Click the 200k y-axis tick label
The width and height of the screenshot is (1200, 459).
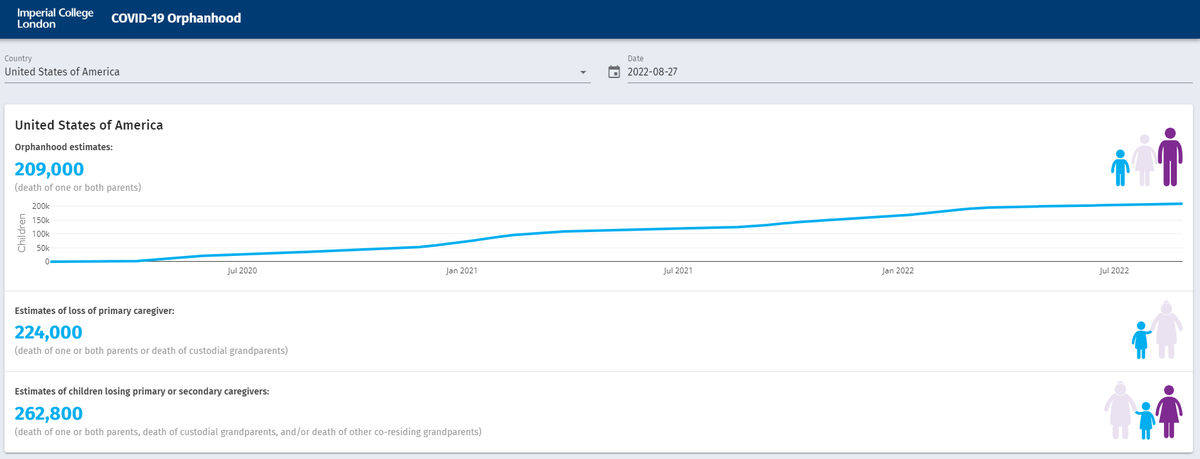39,206
